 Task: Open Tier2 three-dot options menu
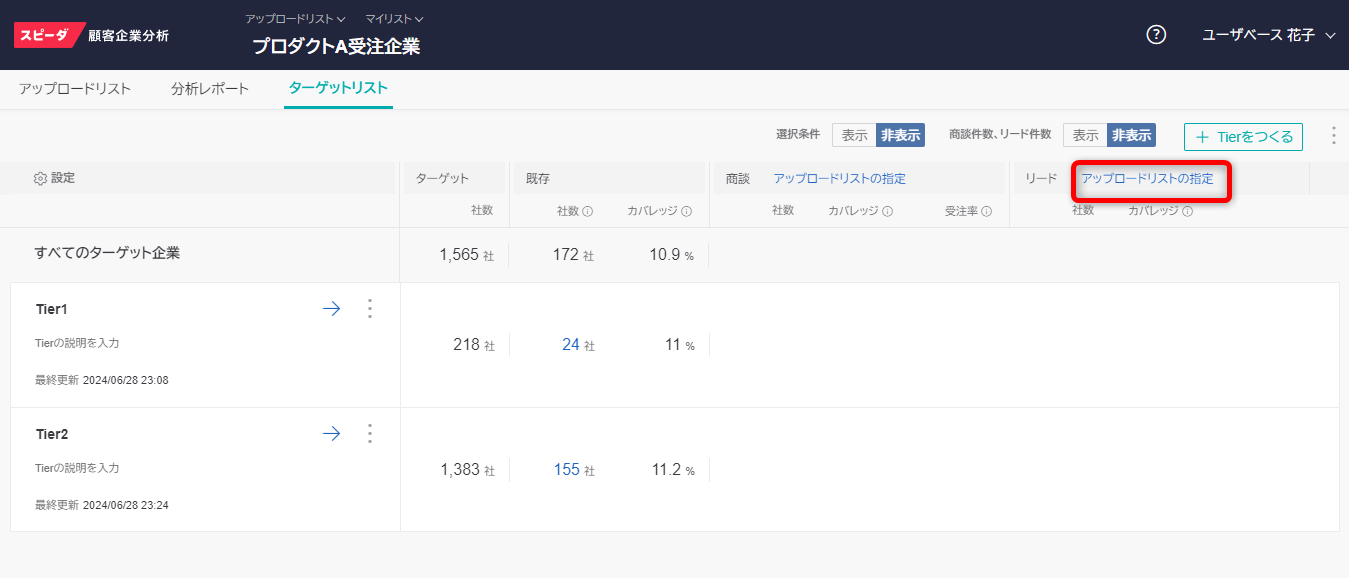(x=370, y=434)
